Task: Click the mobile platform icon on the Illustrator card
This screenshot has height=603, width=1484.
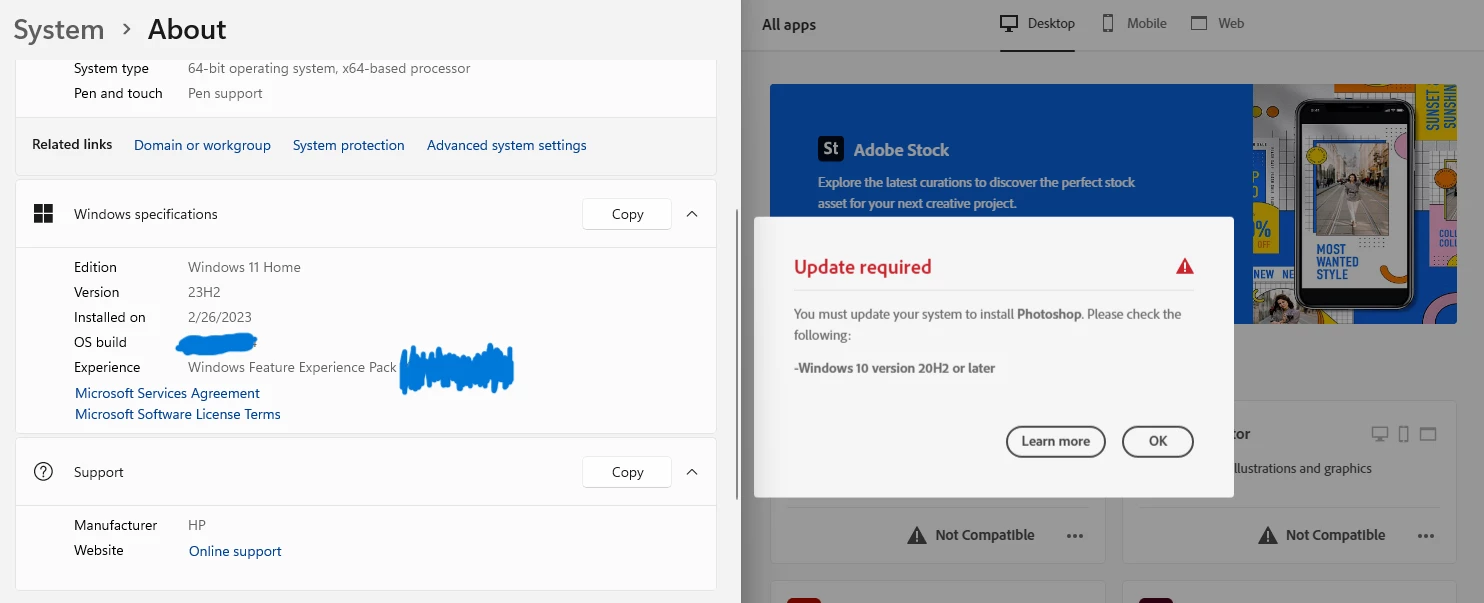Action: tap(1404, 434)
